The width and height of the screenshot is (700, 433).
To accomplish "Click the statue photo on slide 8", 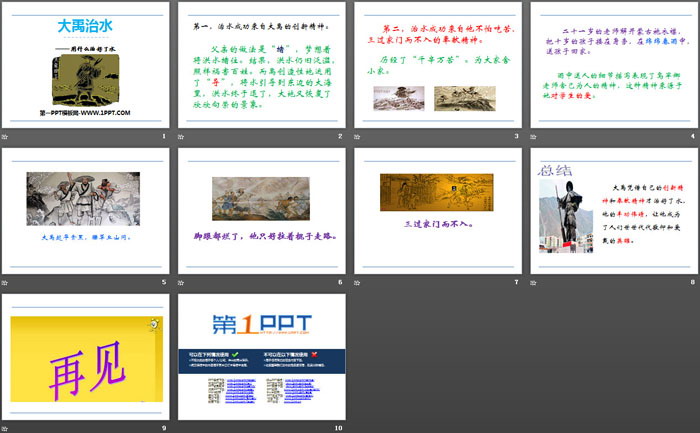I will coord(566,216).
